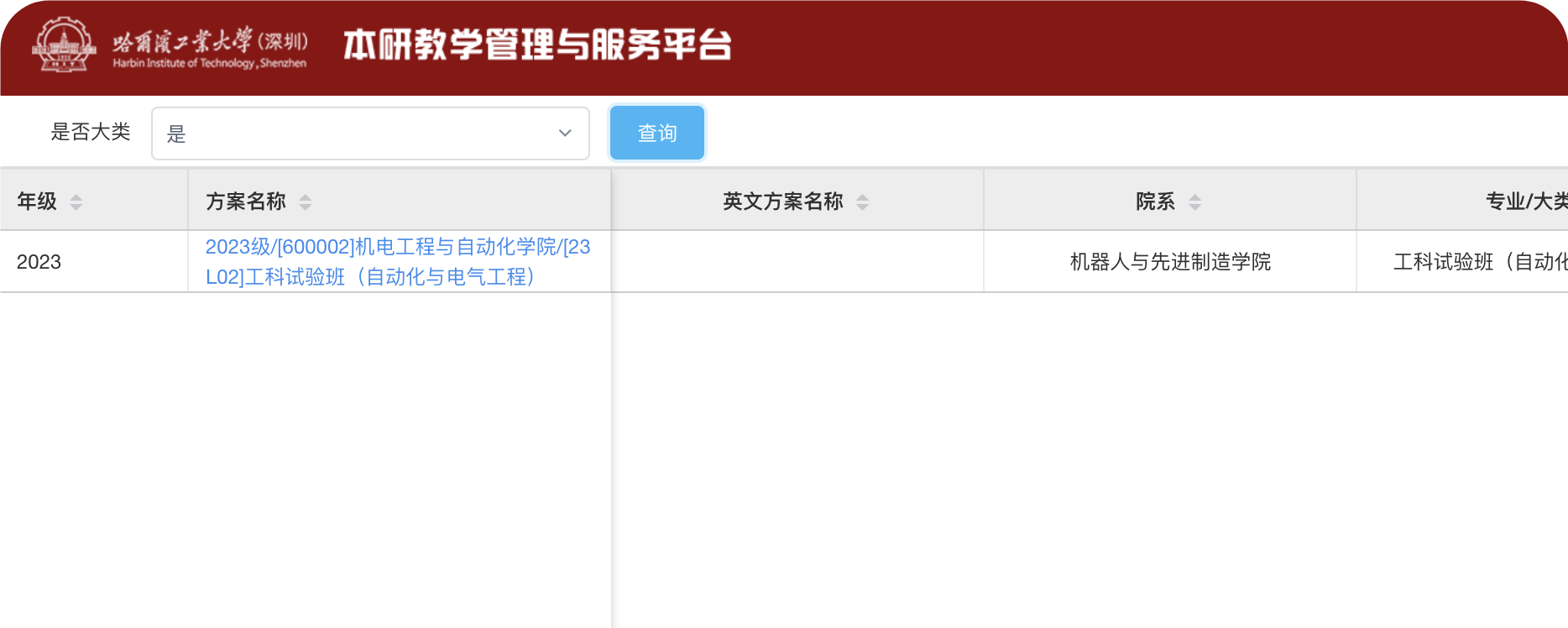Image resolution: width=1568 pixels, height=628 pixels.
Task: Click the 本研教学管理与服务平台 title
Action: pos(537,45)
